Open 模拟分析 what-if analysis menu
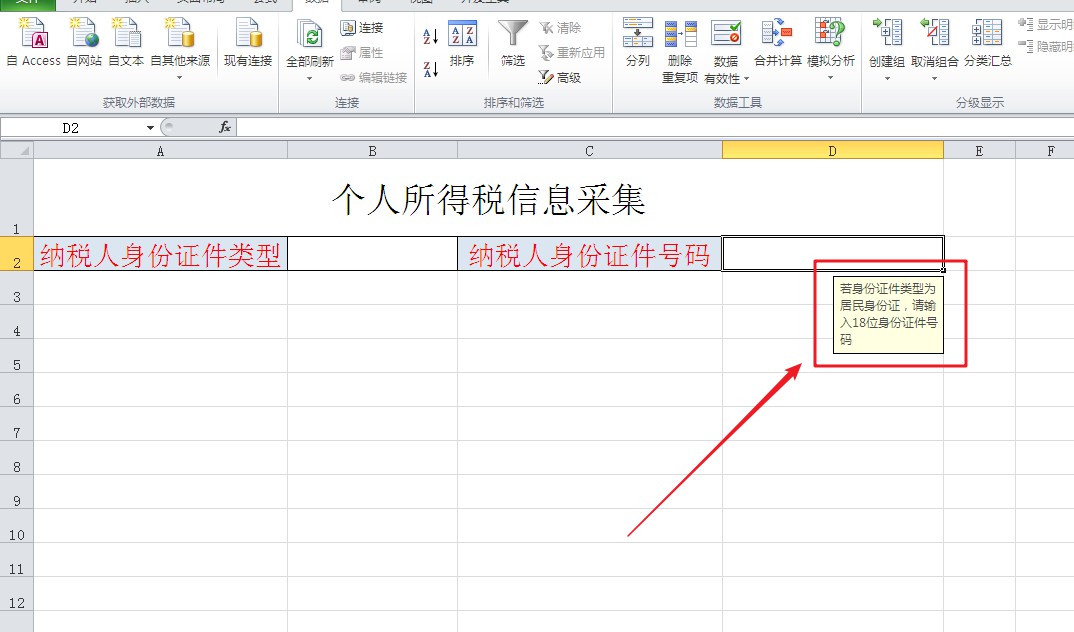 pyautogui.click(x=831, y=49)
